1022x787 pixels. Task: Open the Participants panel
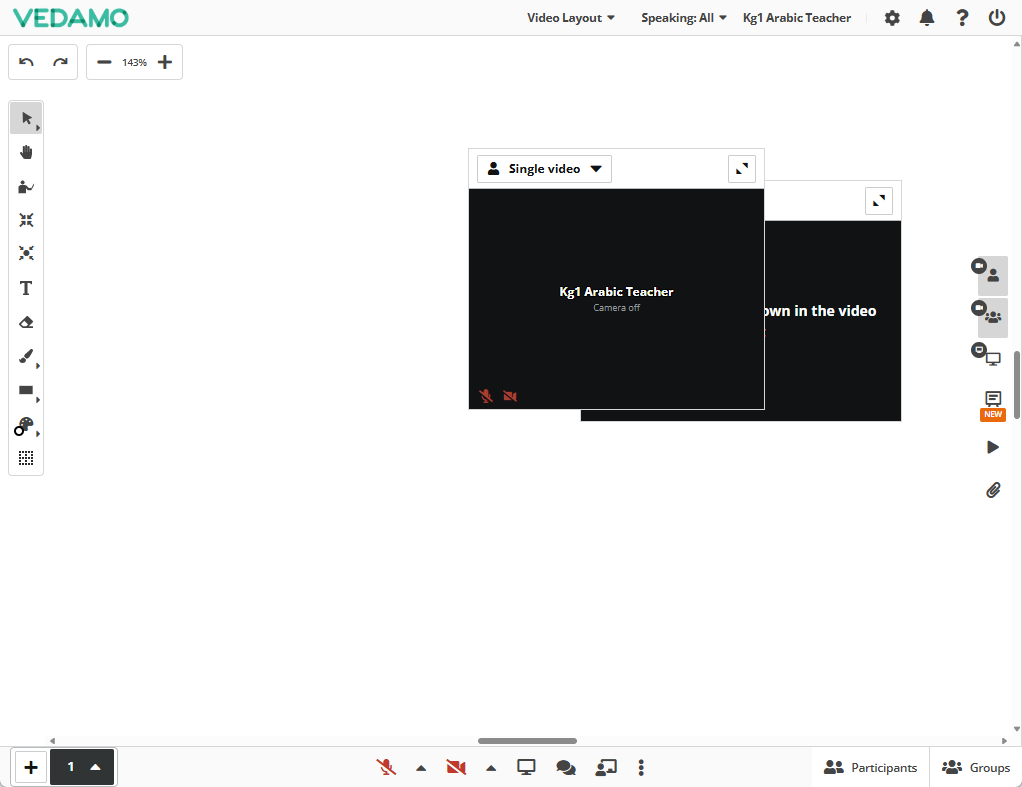coord(870,767)
